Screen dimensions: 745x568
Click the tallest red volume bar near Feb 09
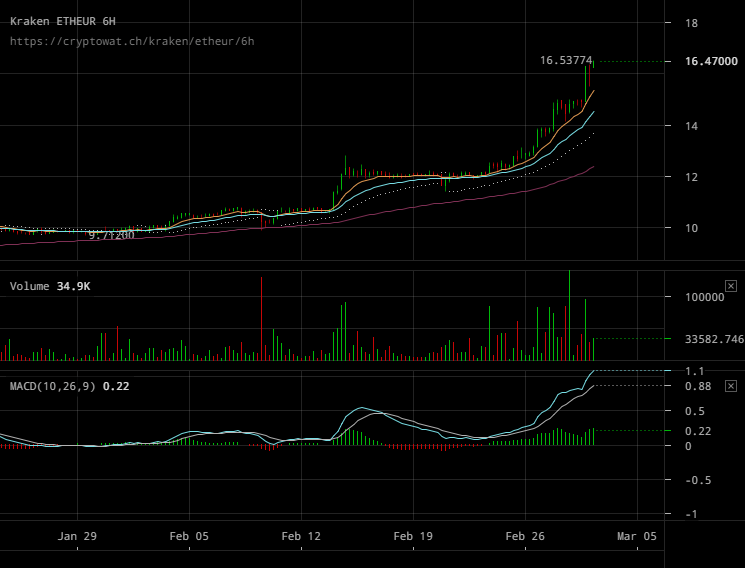(x=261, y=318)
